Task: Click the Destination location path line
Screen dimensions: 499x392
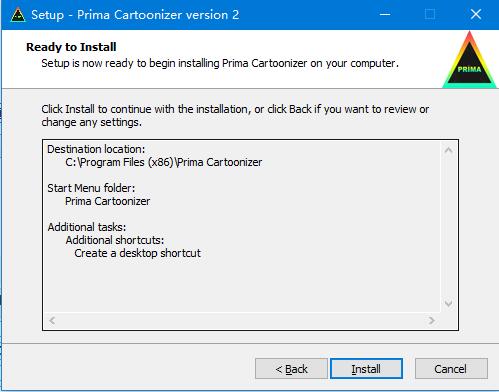Action: (164, 162)
